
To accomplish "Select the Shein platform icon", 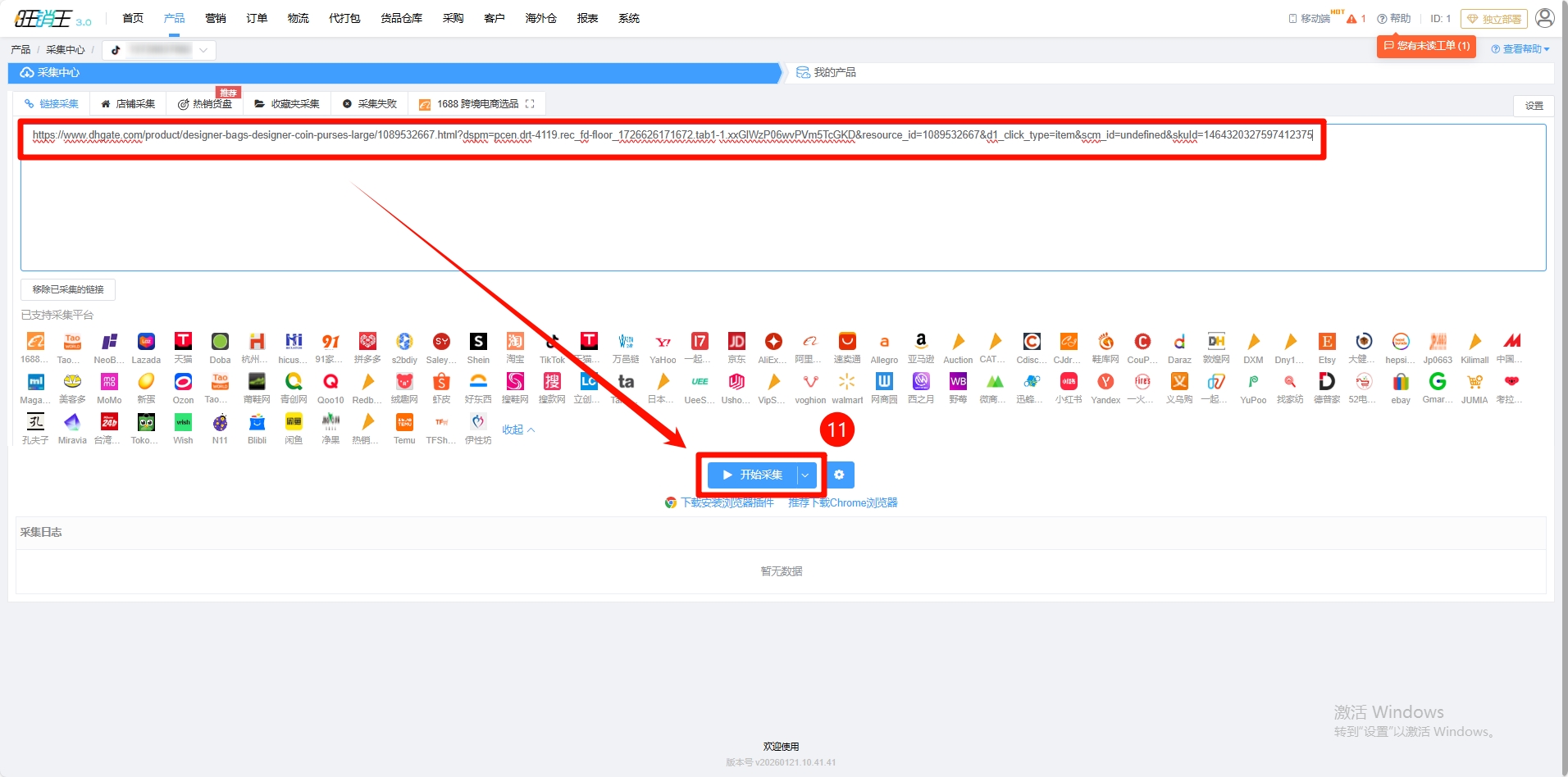I will [x=478, y=342].
